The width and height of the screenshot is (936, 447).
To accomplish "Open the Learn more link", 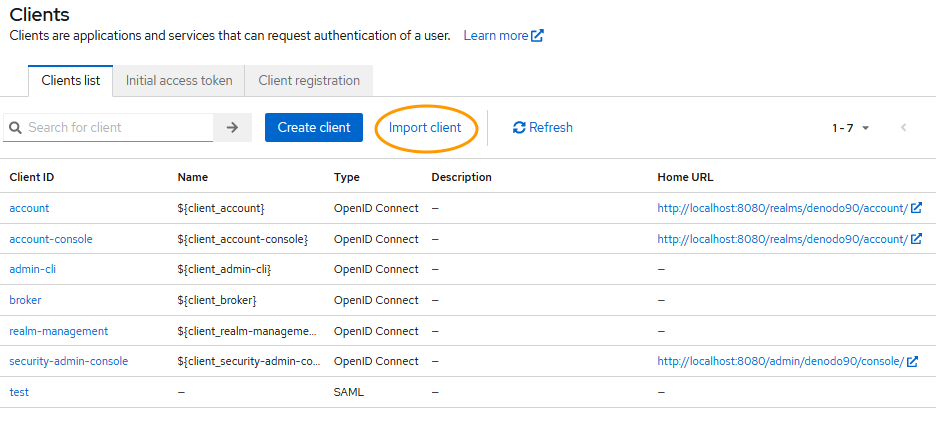I will point(495,36).
